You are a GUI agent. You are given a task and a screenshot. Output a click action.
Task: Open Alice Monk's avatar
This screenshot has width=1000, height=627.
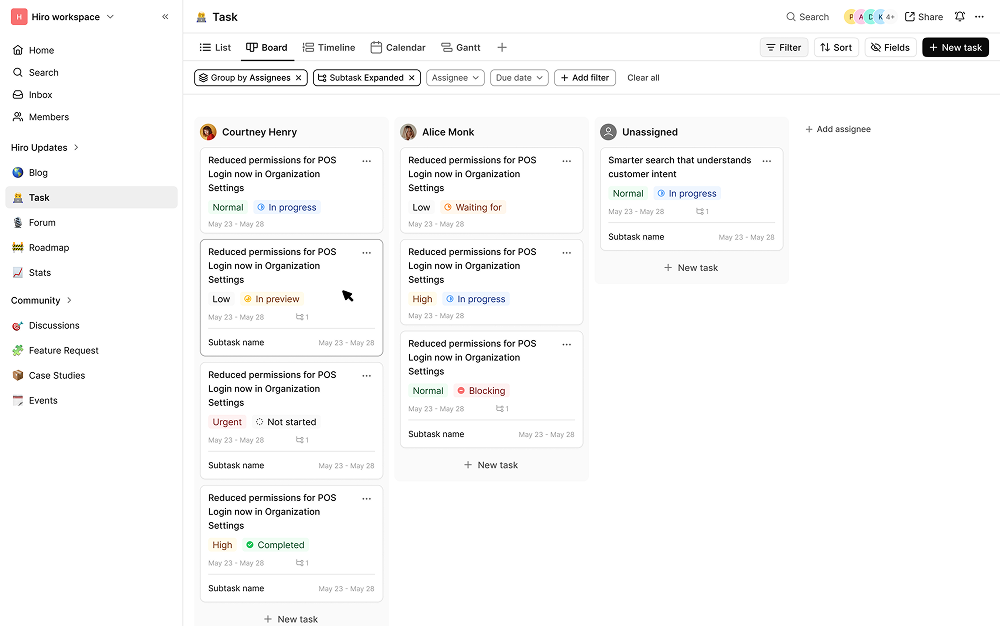[x=408, y=132]
